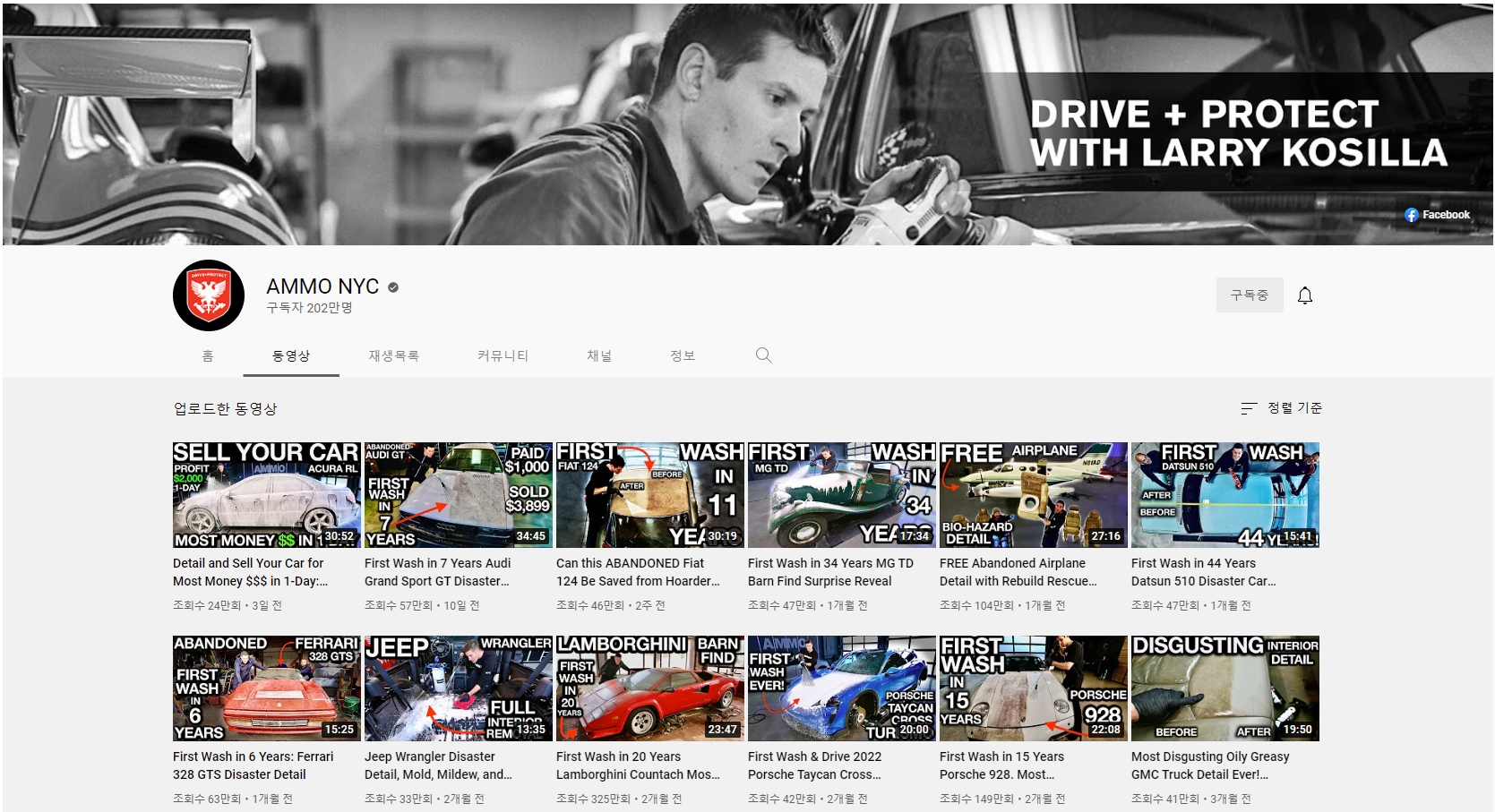Click the verified badge next to AMMO NYC
Image resolution: width=1495 pixels, height=812 pixels.
[393, 287]
